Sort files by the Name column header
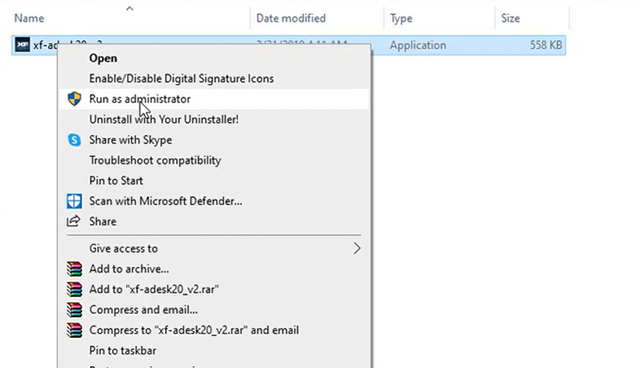Viewport: 640px width, 368px height. click(29, 18)
